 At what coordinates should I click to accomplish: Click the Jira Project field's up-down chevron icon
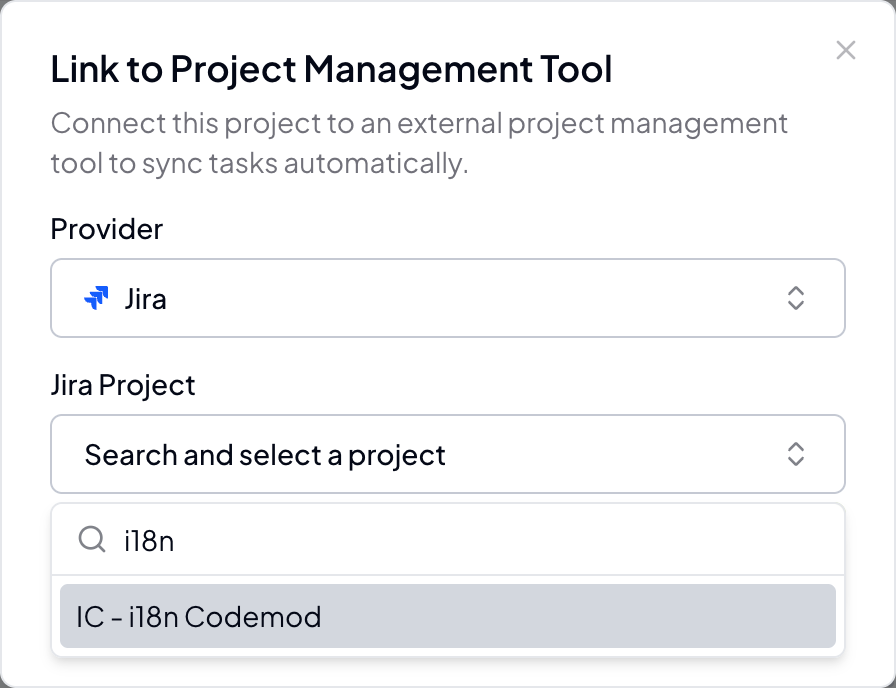coord(796,454)
